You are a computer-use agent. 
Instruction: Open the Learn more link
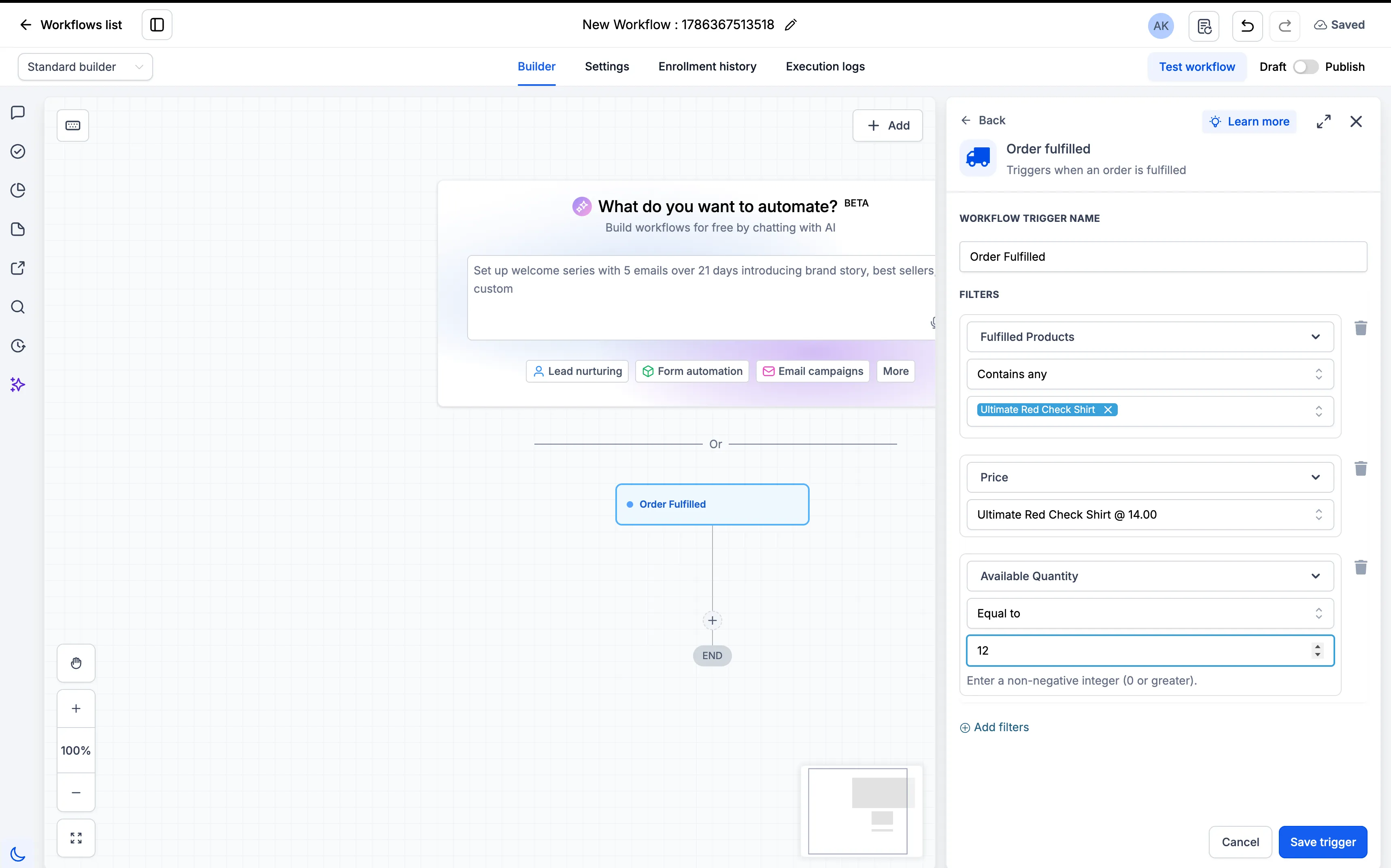(1249, 122)
